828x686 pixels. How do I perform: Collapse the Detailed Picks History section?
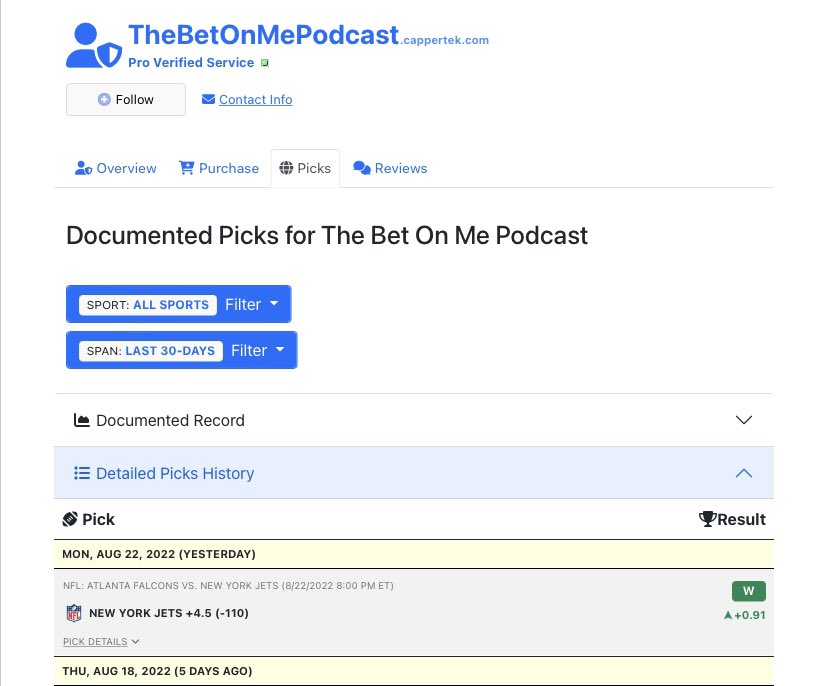414,473
